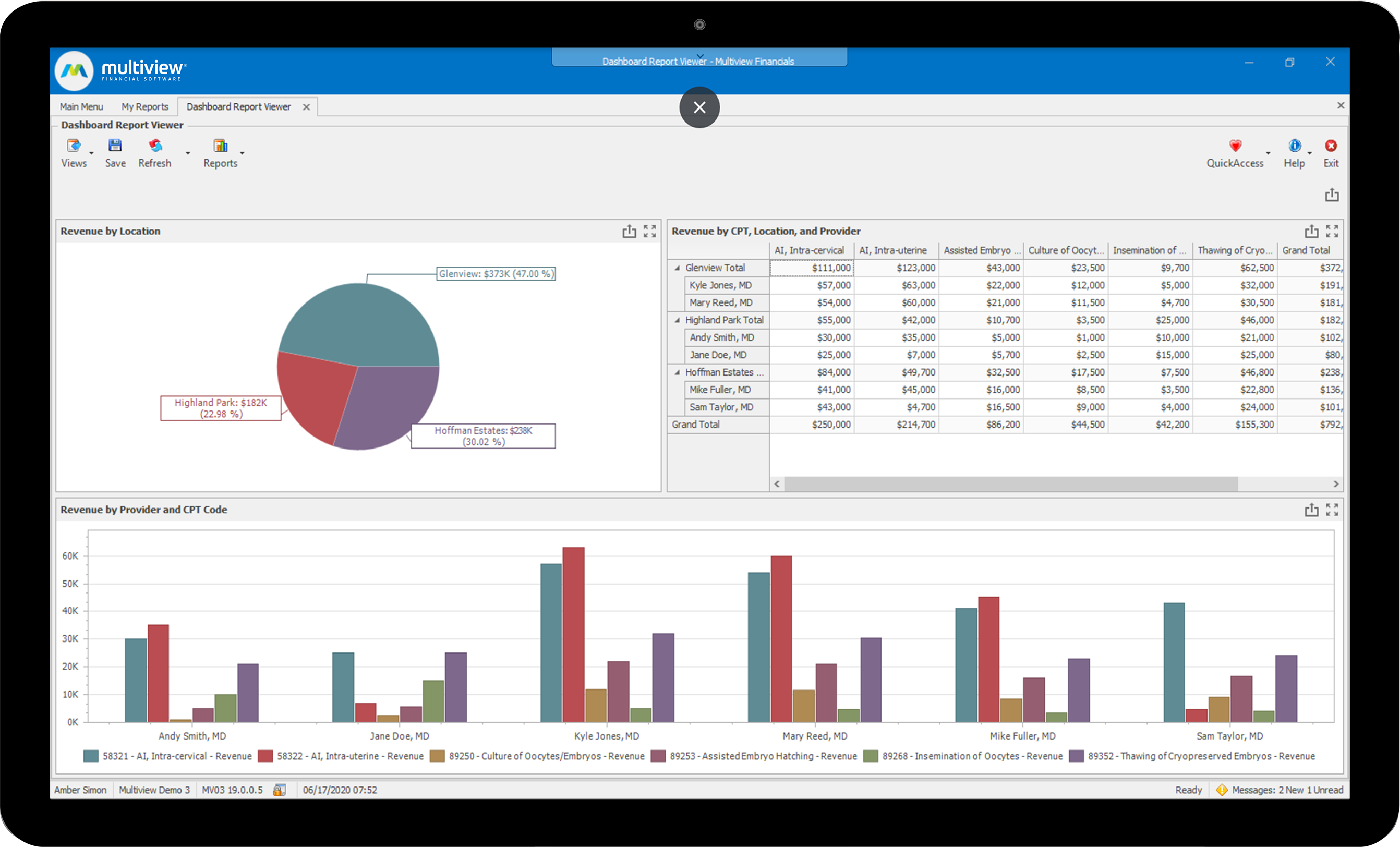Screen dimensions: 1400x847
Task: Open the Reports dropdown arrow
Action: click(242, 154)
